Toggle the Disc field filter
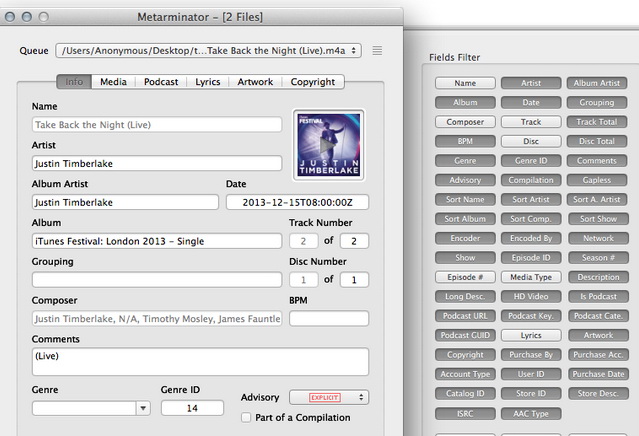639x436 pixels. [x=531, y=141]
